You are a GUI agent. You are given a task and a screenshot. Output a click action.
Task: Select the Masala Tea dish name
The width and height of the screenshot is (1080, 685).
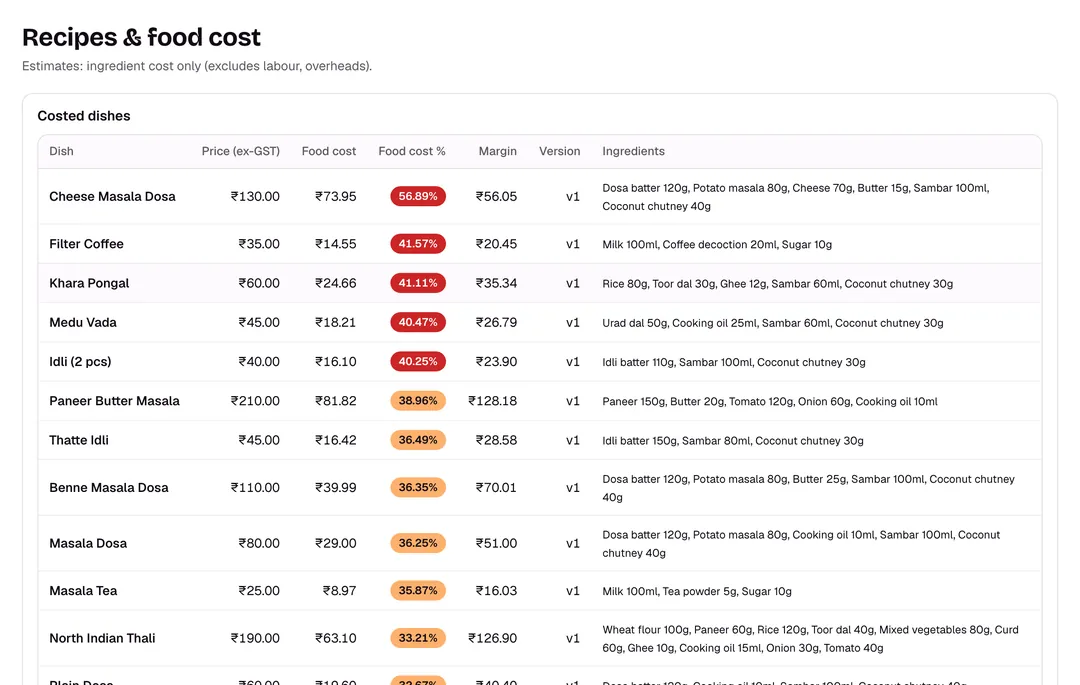click(x=83, y=591)
